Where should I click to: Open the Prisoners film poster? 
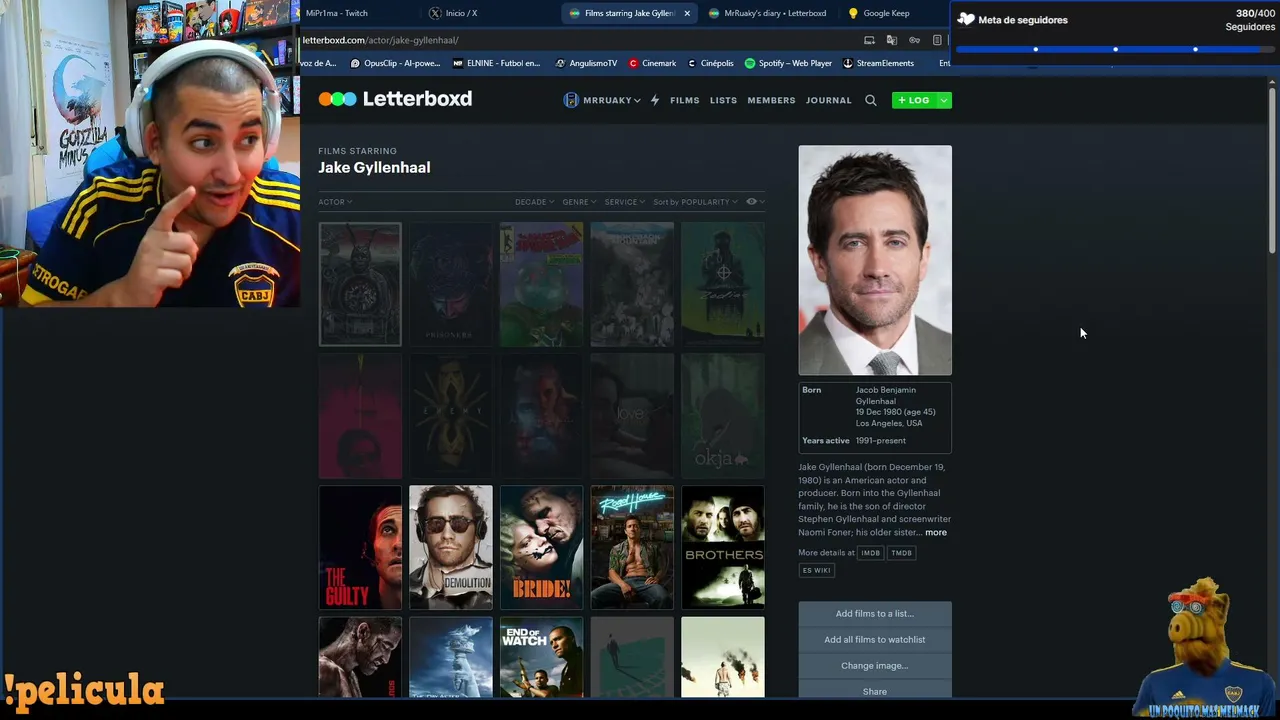click(x=451, y=284)
